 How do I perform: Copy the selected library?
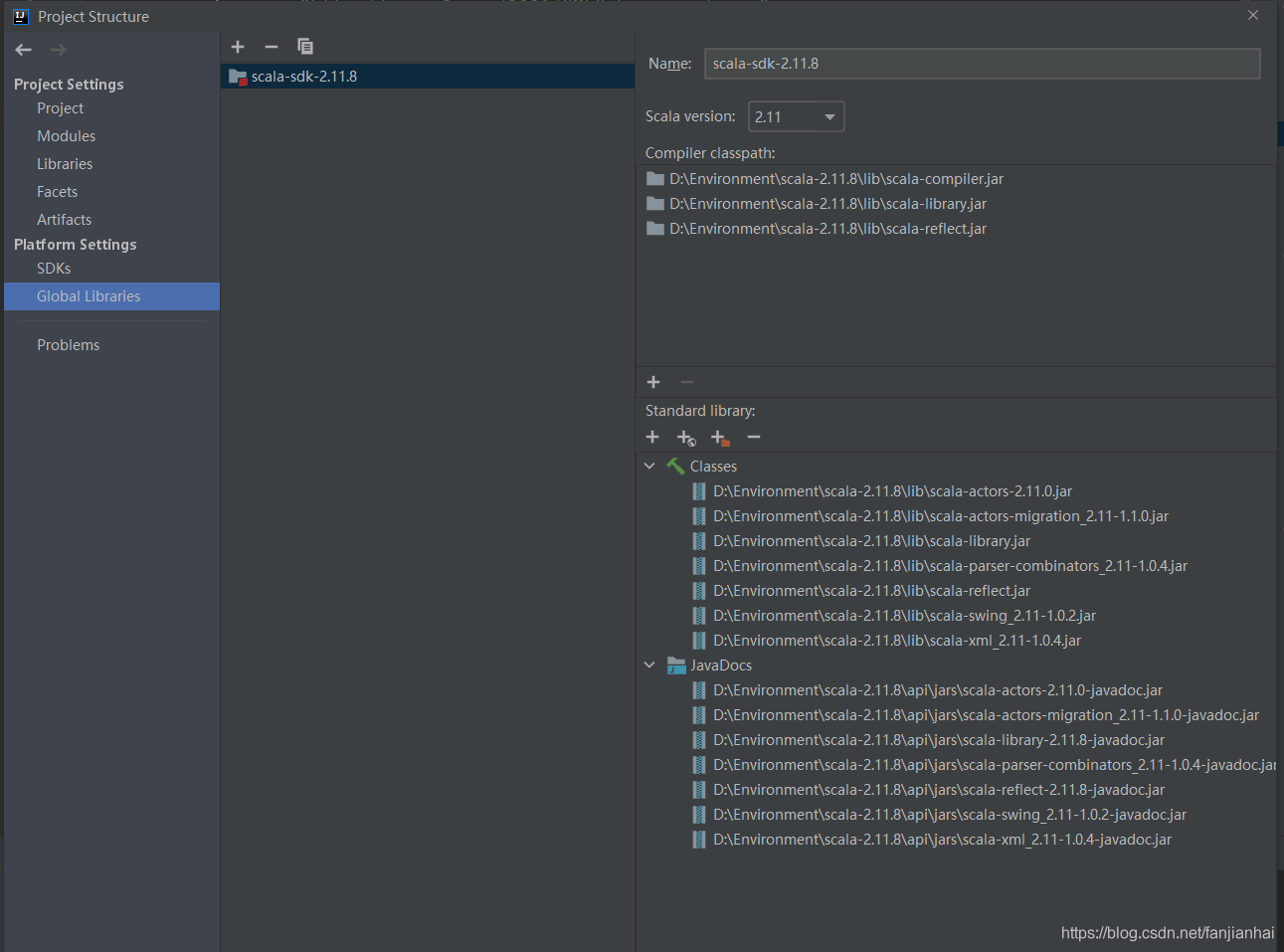click(305, 47)
